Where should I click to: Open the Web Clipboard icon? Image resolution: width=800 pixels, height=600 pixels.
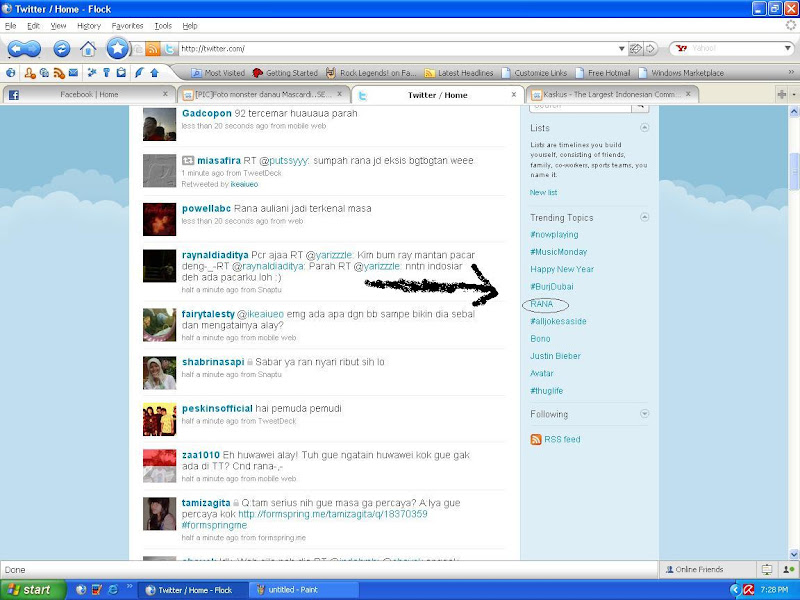[x=121, y=73]
